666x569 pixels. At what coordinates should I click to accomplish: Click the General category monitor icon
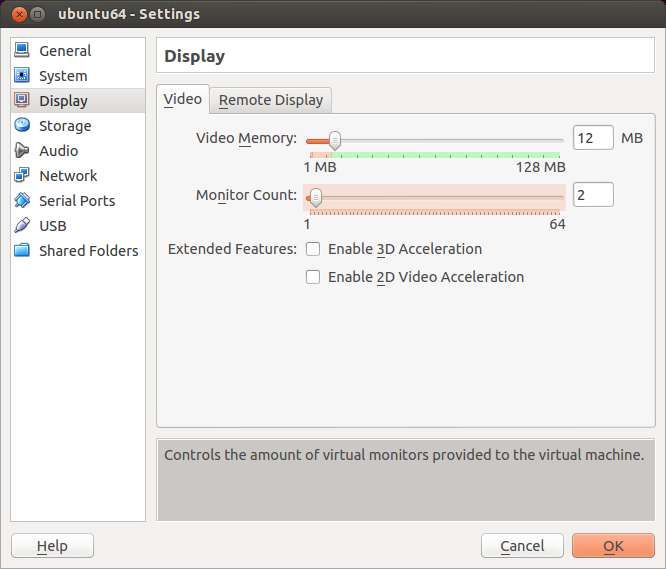click(22, 50)
